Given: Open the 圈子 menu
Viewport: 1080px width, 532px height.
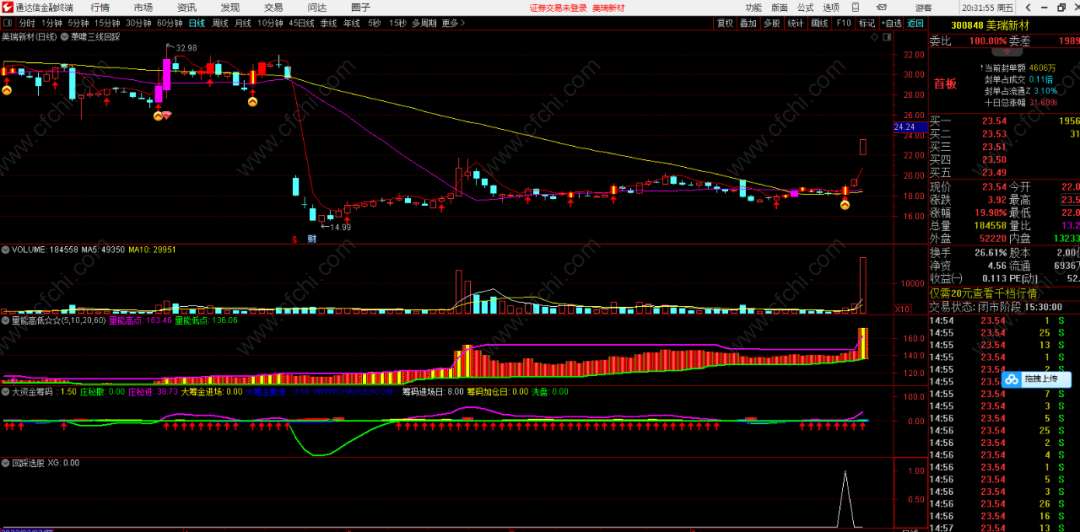Looking at the screenshot, I should click(360, 8).
